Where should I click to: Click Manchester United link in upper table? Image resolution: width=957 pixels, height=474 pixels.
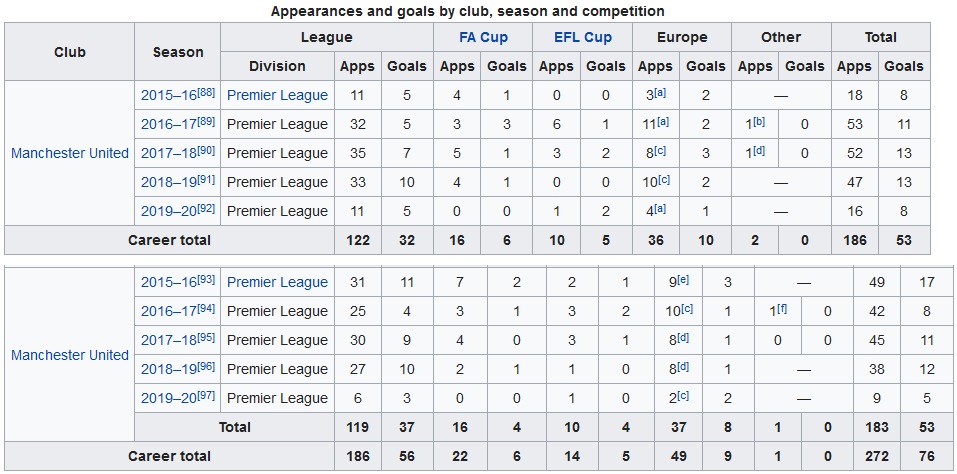click(70, 153)
